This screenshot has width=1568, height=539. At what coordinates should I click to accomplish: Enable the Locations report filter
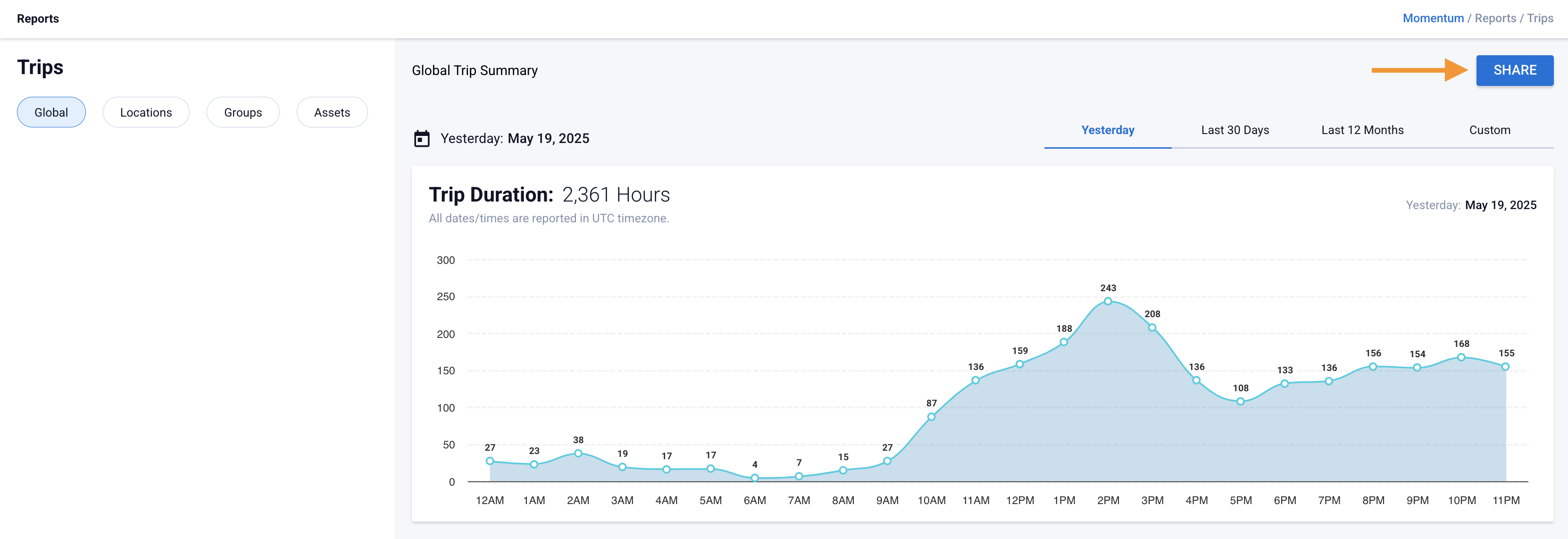pyautogui.click(x=146, y=112)
